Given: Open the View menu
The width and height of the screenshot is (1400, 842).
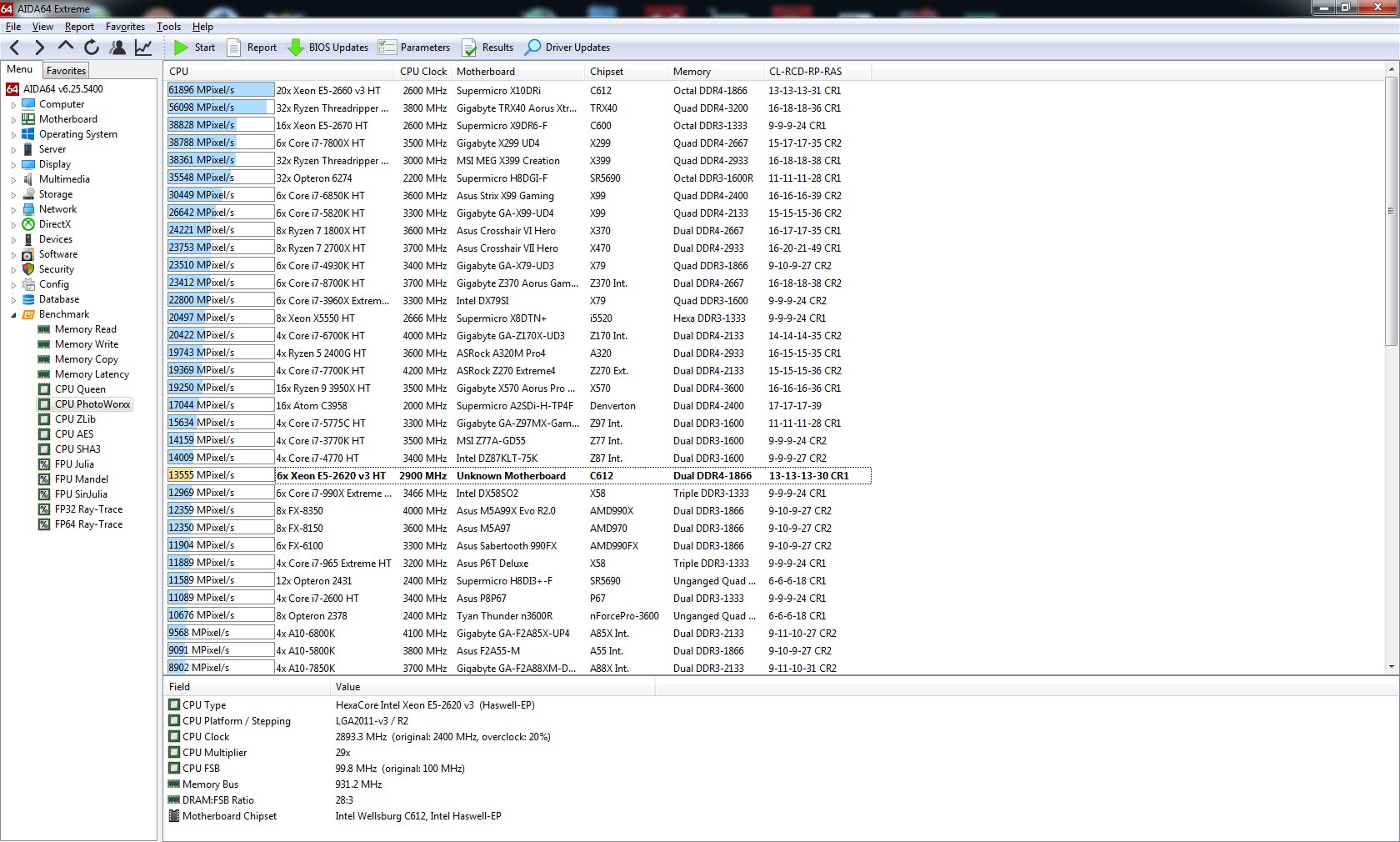Looking at the screenshot, I should [x=42, y=27].
